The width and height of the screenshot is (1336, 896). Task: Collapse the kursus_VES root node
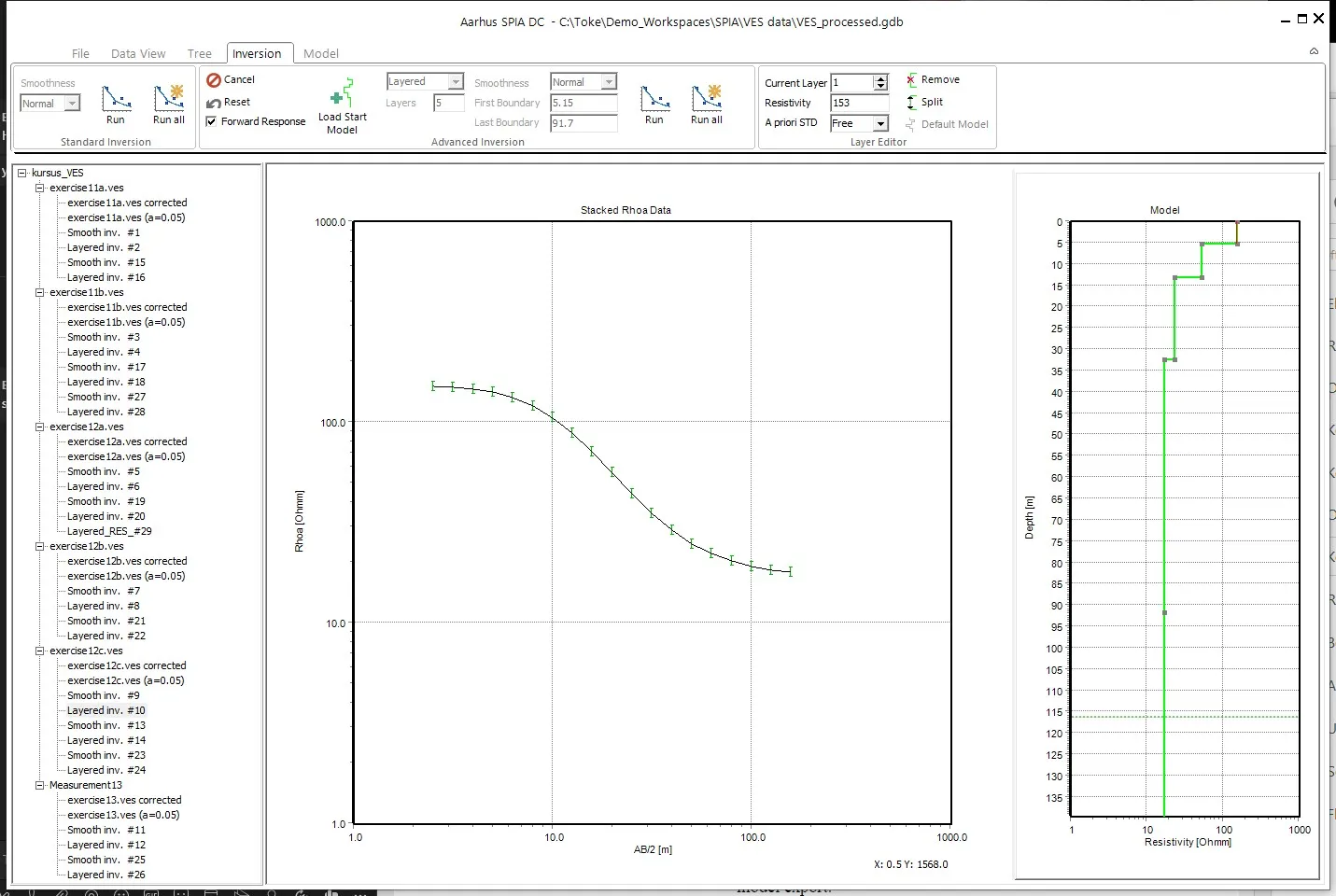point(22,173)
